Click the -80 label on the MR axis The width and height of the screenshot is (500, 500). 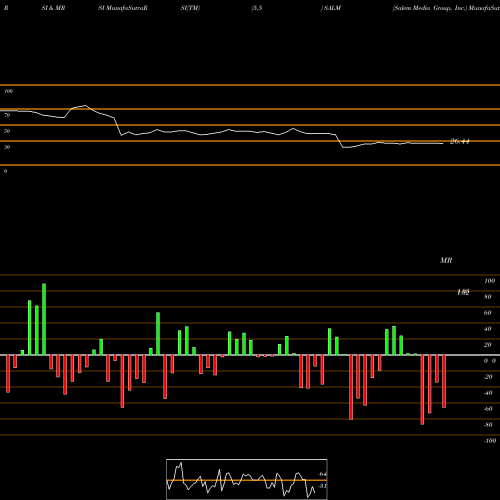(x=488, y=425)
